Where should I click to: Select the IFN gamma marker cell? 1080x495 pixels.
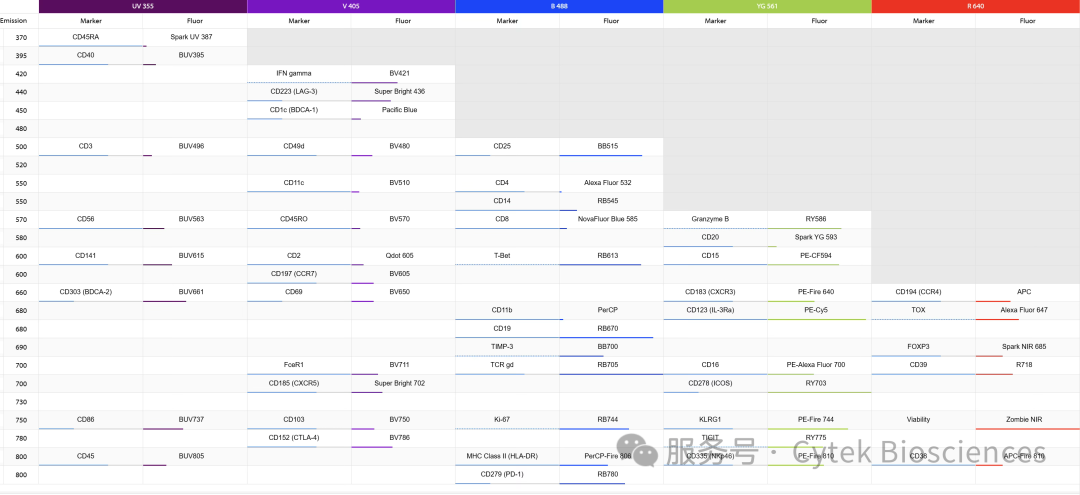pos(299,74)
